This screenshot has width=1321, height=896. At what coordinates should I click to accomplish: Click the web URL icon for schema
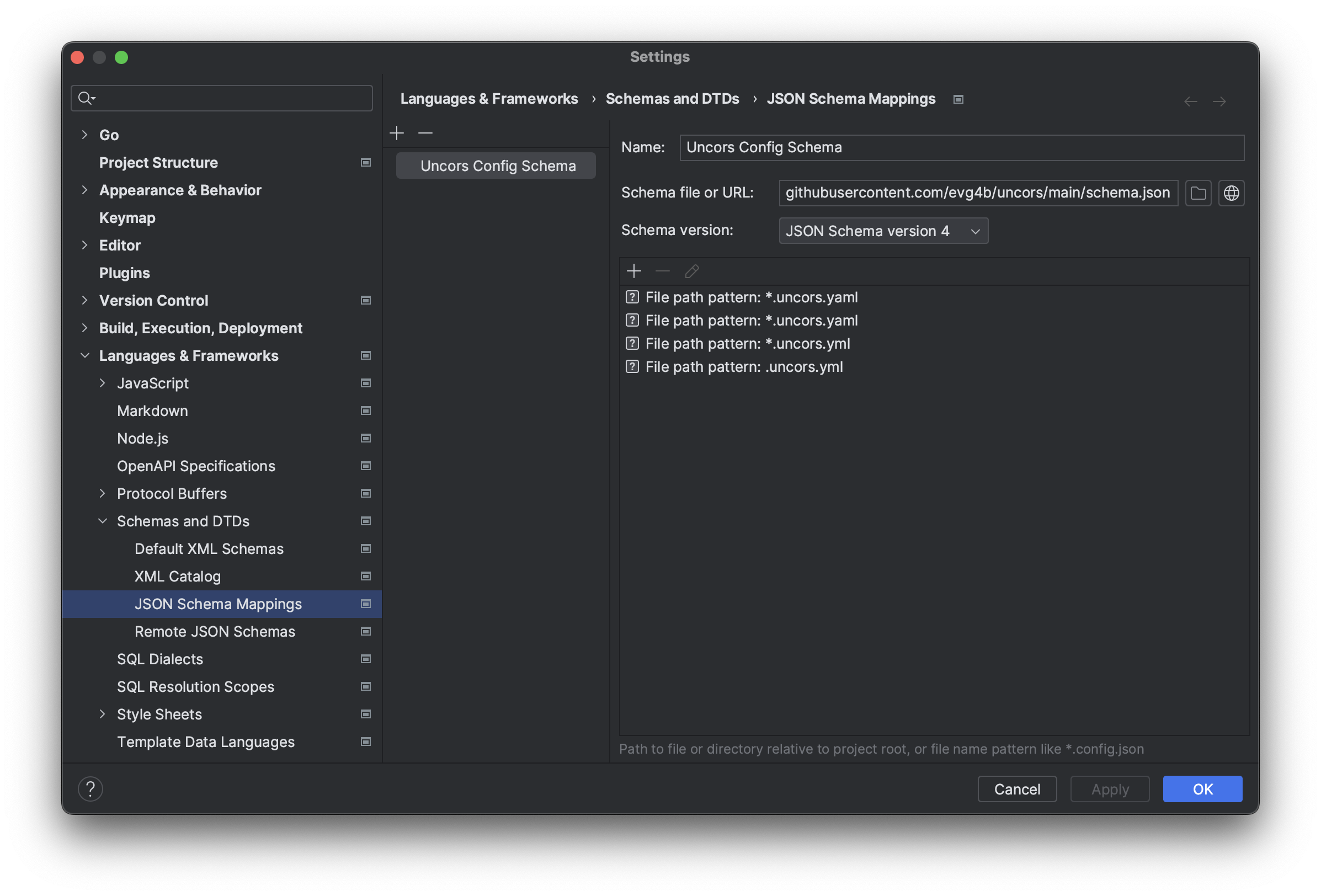(x=1232, y=192)
